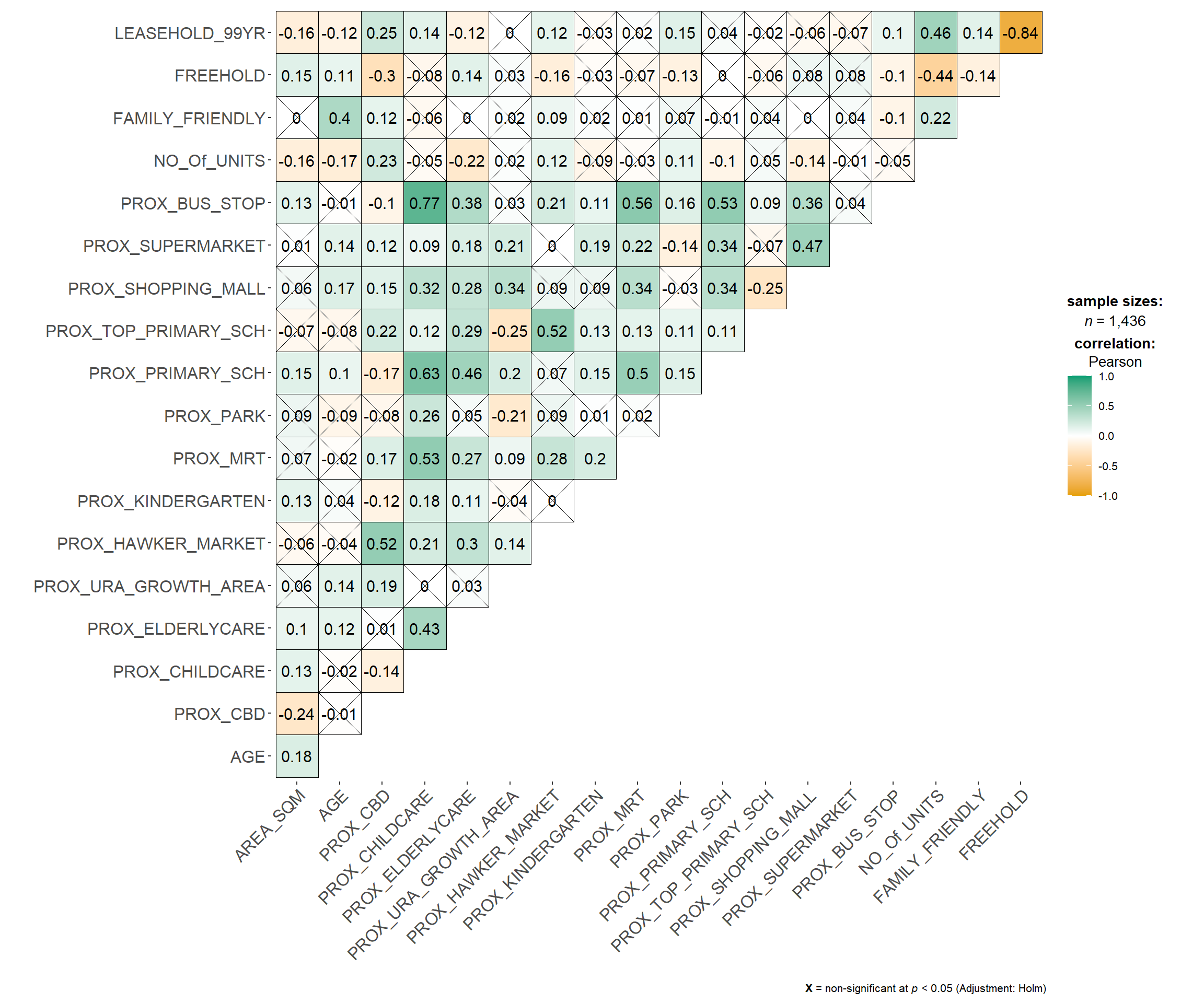Click the 'sample sizes:' legend heading
The width and height of the screenshot is (1204, 1003).
(x=1115, y=301)
